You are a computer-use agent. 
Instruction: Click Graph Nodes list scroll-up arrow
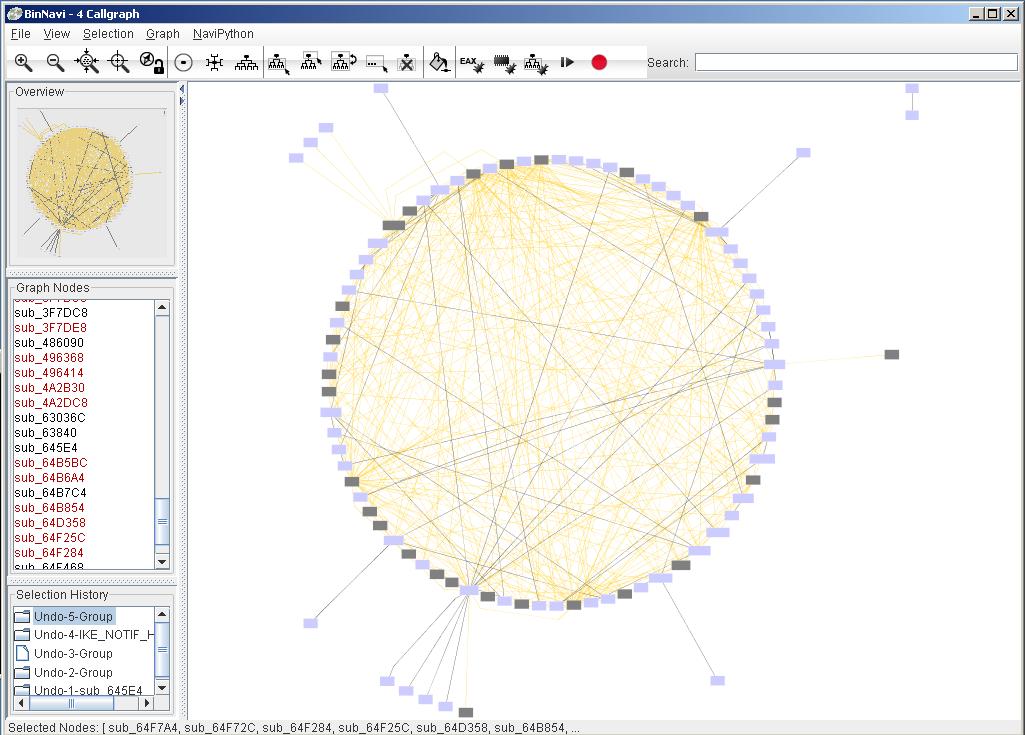162,307
